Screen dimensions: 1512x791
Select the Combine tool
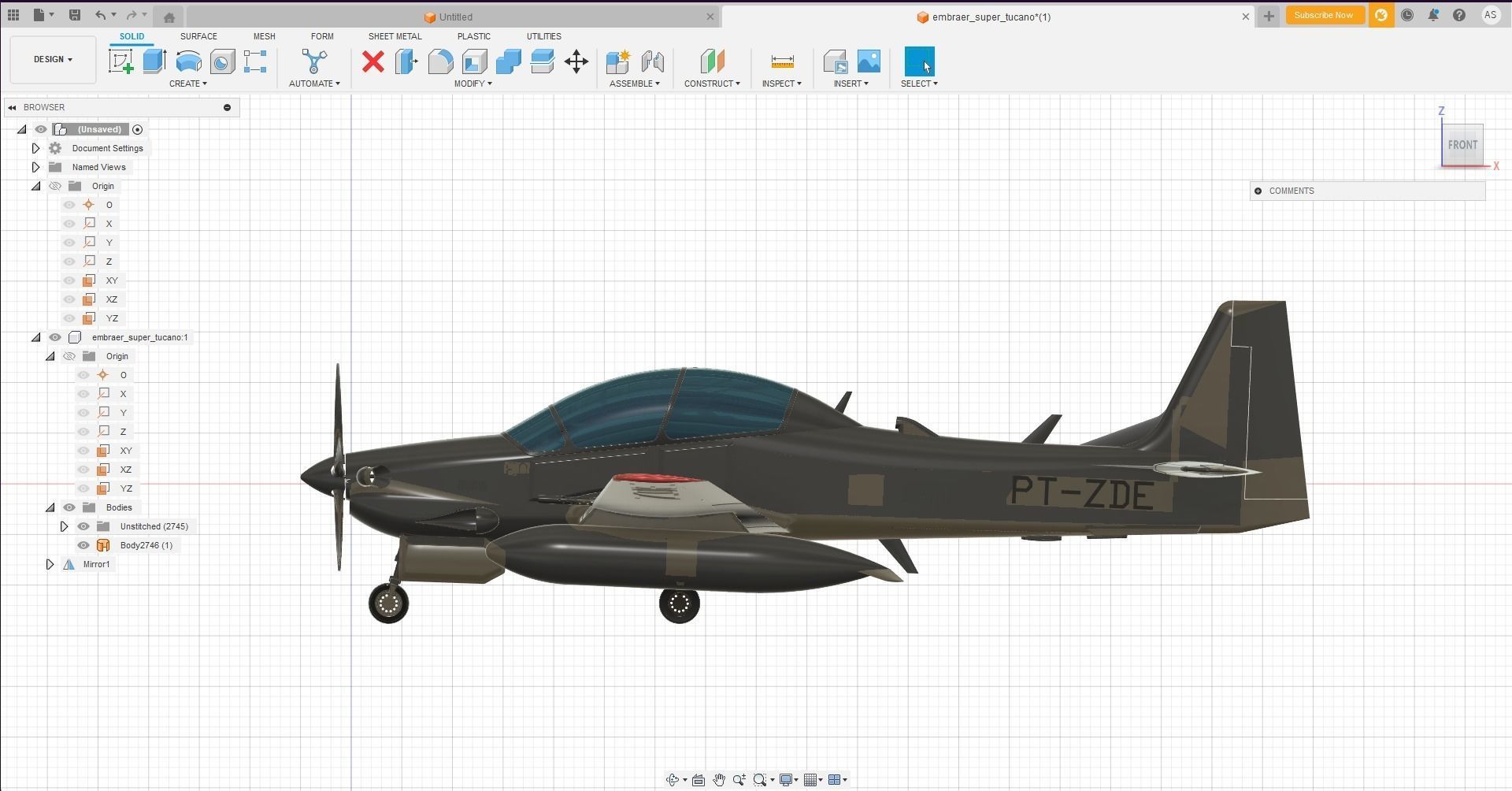coord(508,61)
